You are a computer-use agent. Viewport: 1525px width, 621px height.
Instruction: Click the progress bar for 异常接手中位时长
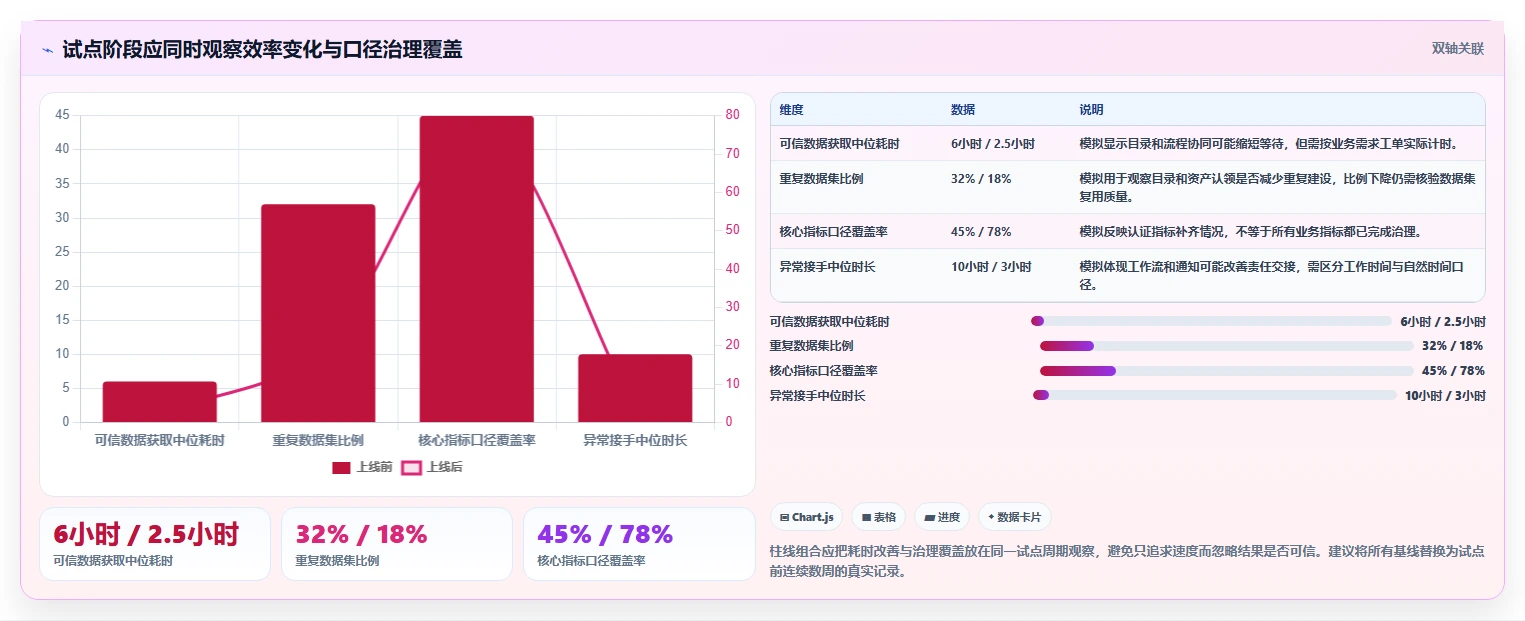[x=1215, y=395]
